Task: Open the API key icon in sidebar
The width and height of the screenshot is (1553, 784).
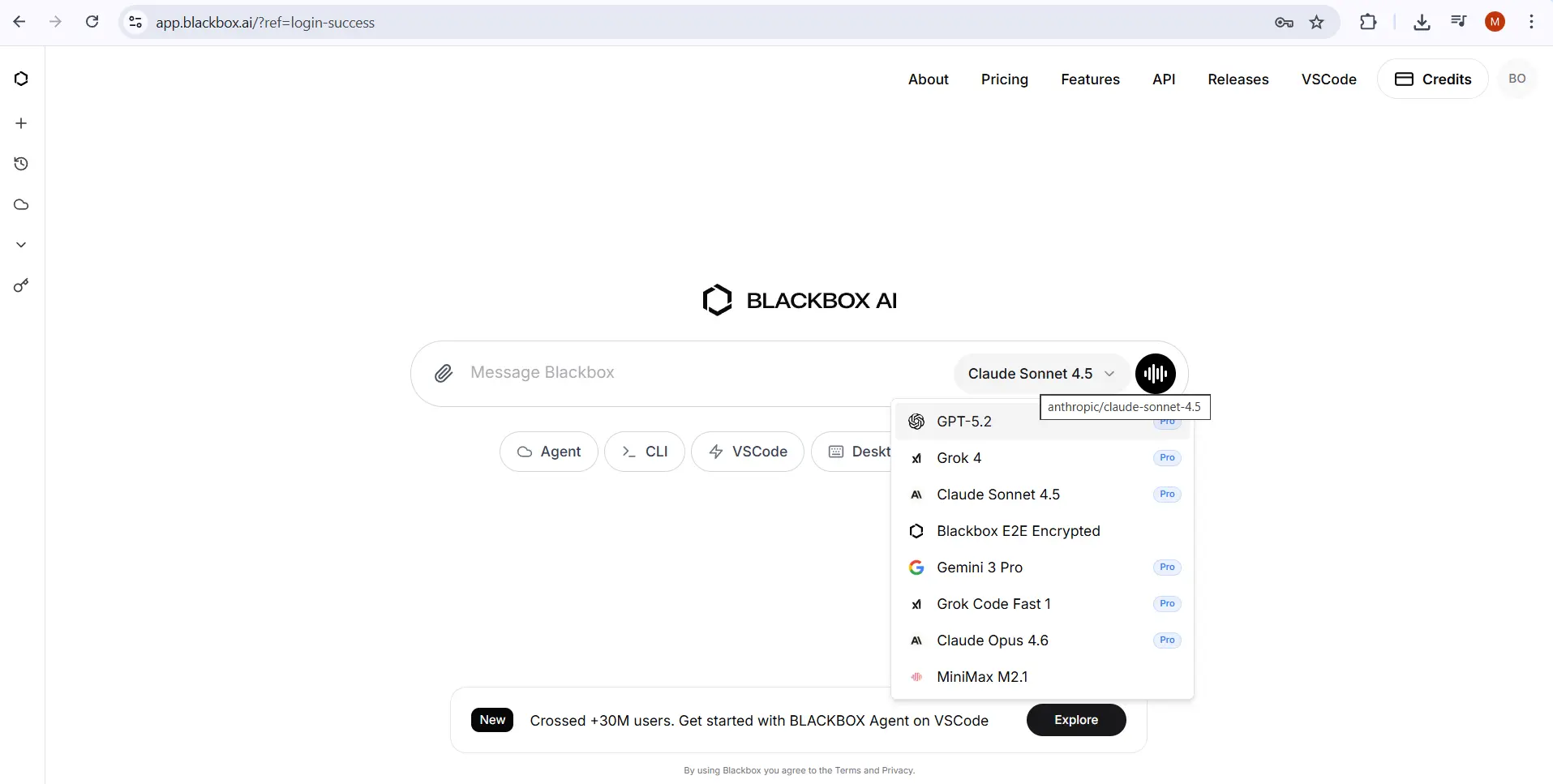Action: click(21, 285)
